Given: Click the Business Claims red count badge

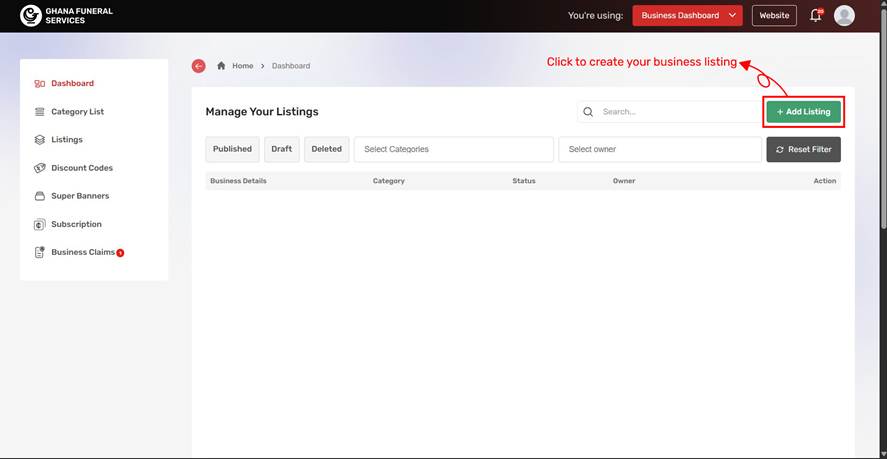Looking at the screenshot, I should (120, 253).
